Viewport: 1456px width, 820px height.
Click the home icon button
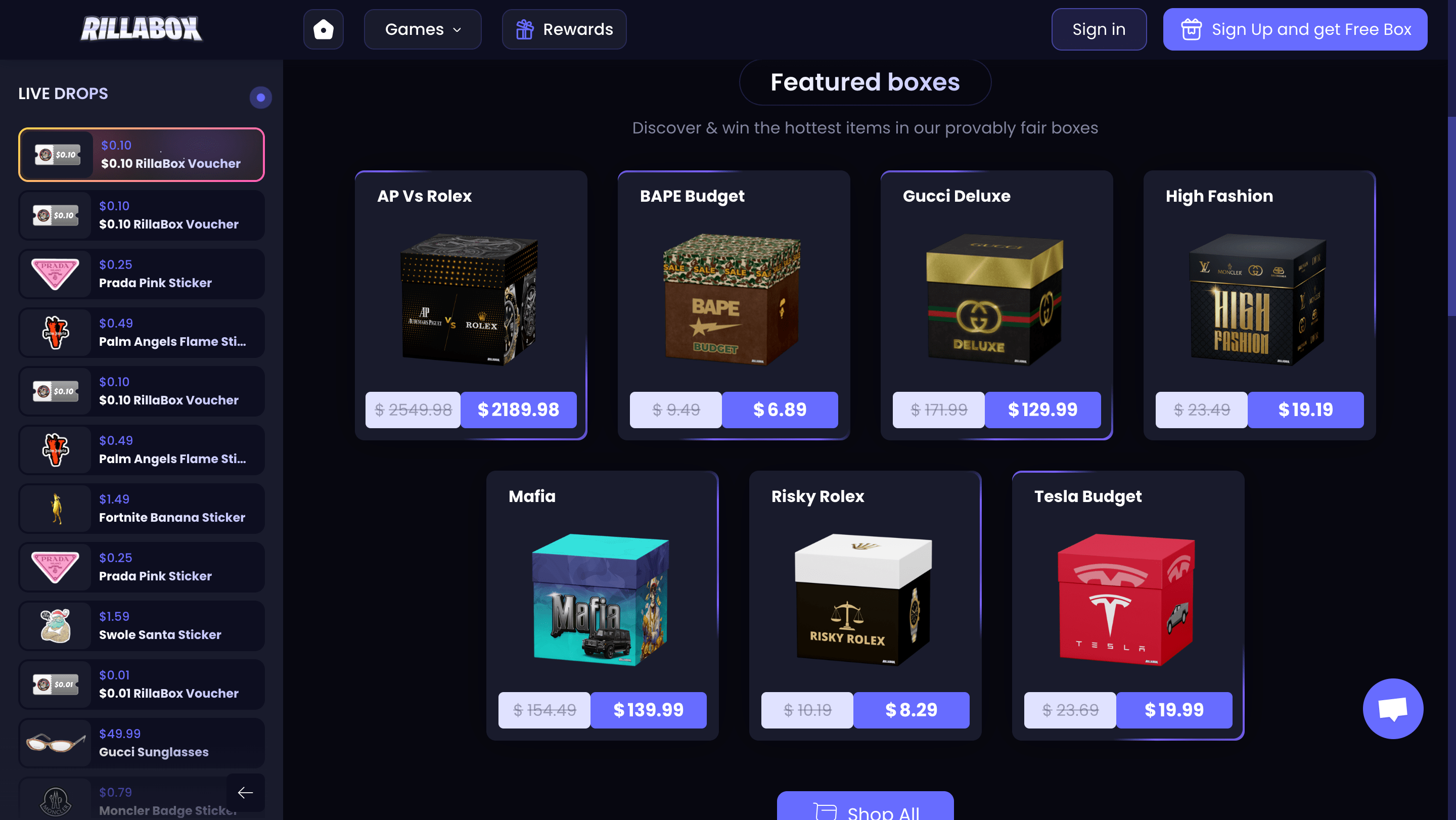click(324, 29)
